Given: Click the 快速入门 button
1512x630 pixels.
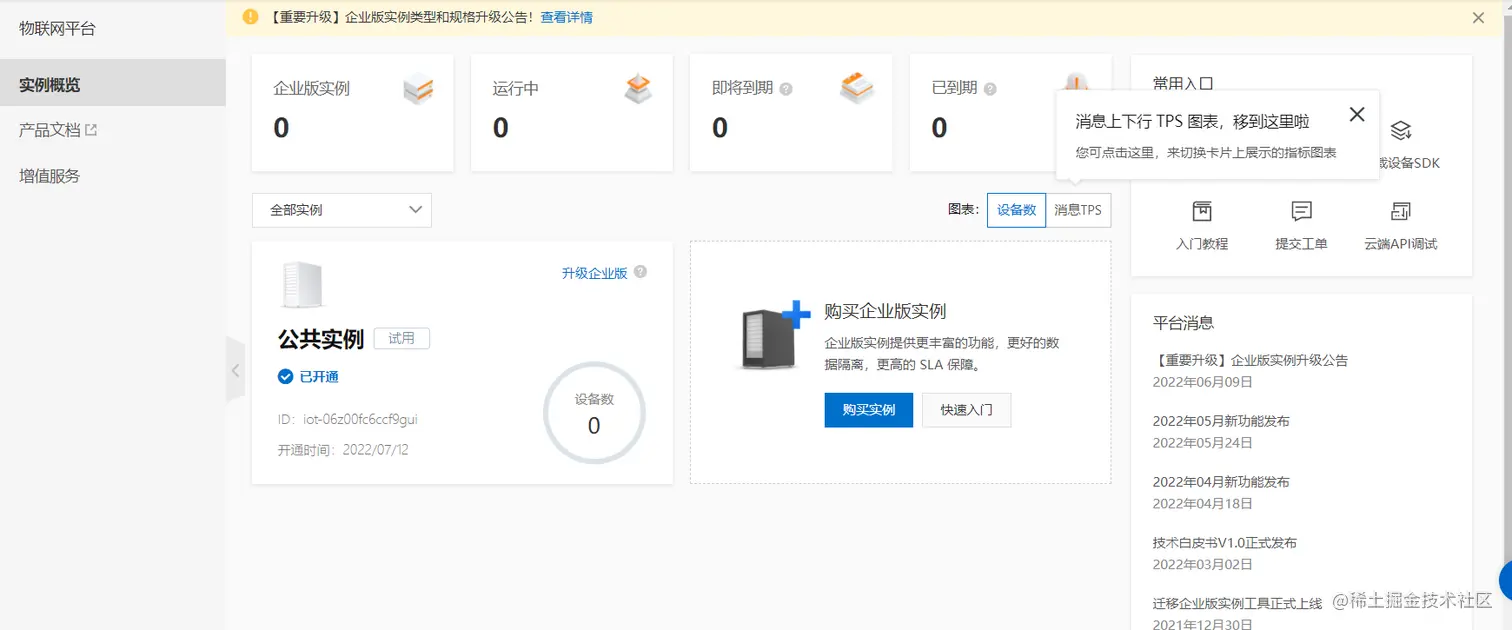Looking at the screenshot, I should pyautogui.click(x=966, y=410).
